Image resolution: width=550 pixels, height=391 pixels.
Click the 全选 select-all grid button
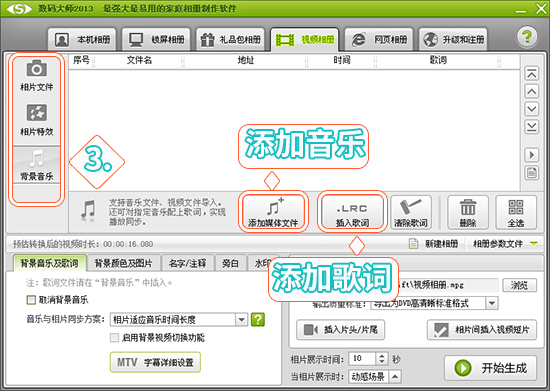[x=516, y=212]
